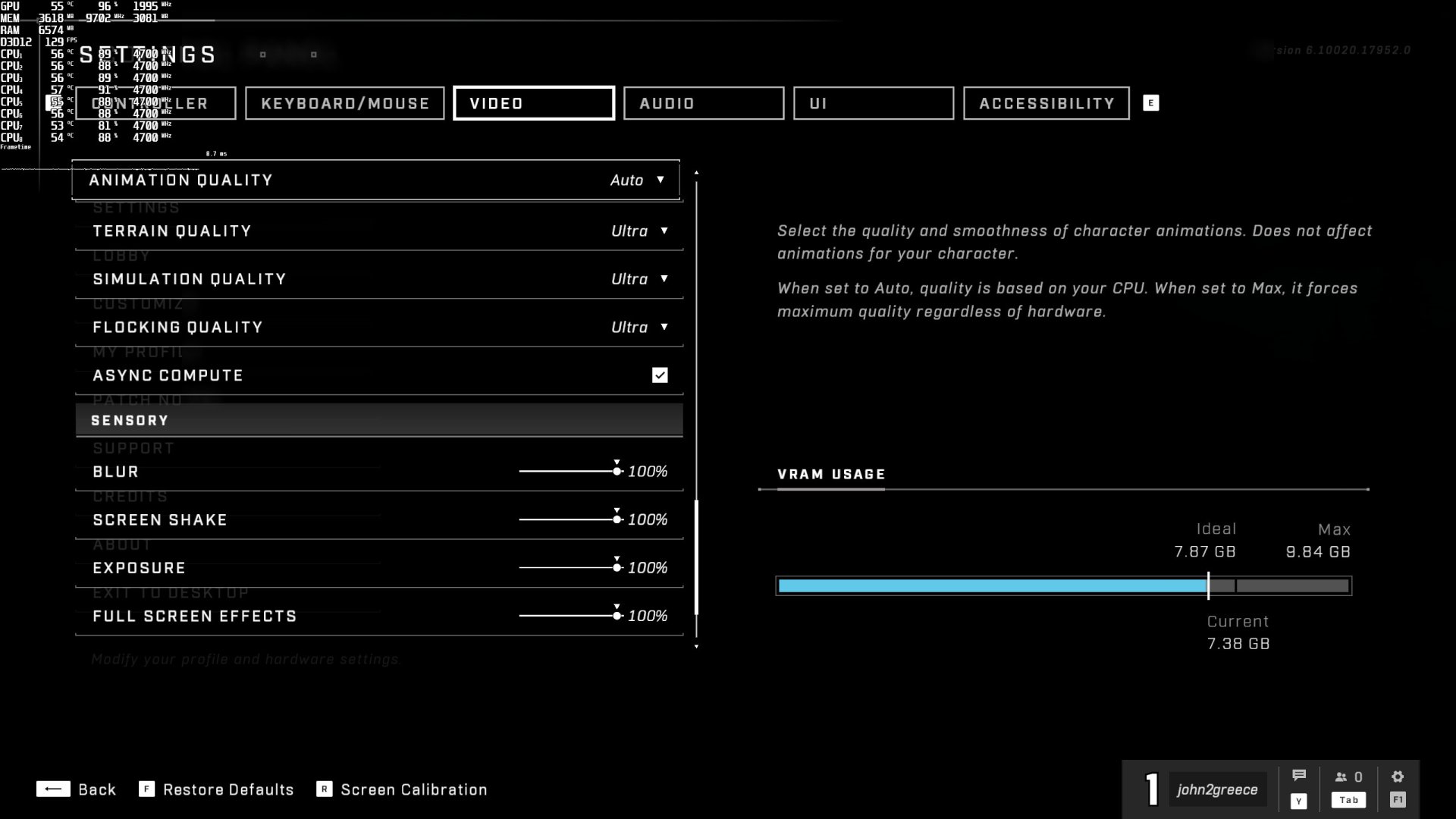Toggle the Async Compute checkbox
This screenshot has height=819, width=1456.
pyautogui.click(x=659, y=375)
